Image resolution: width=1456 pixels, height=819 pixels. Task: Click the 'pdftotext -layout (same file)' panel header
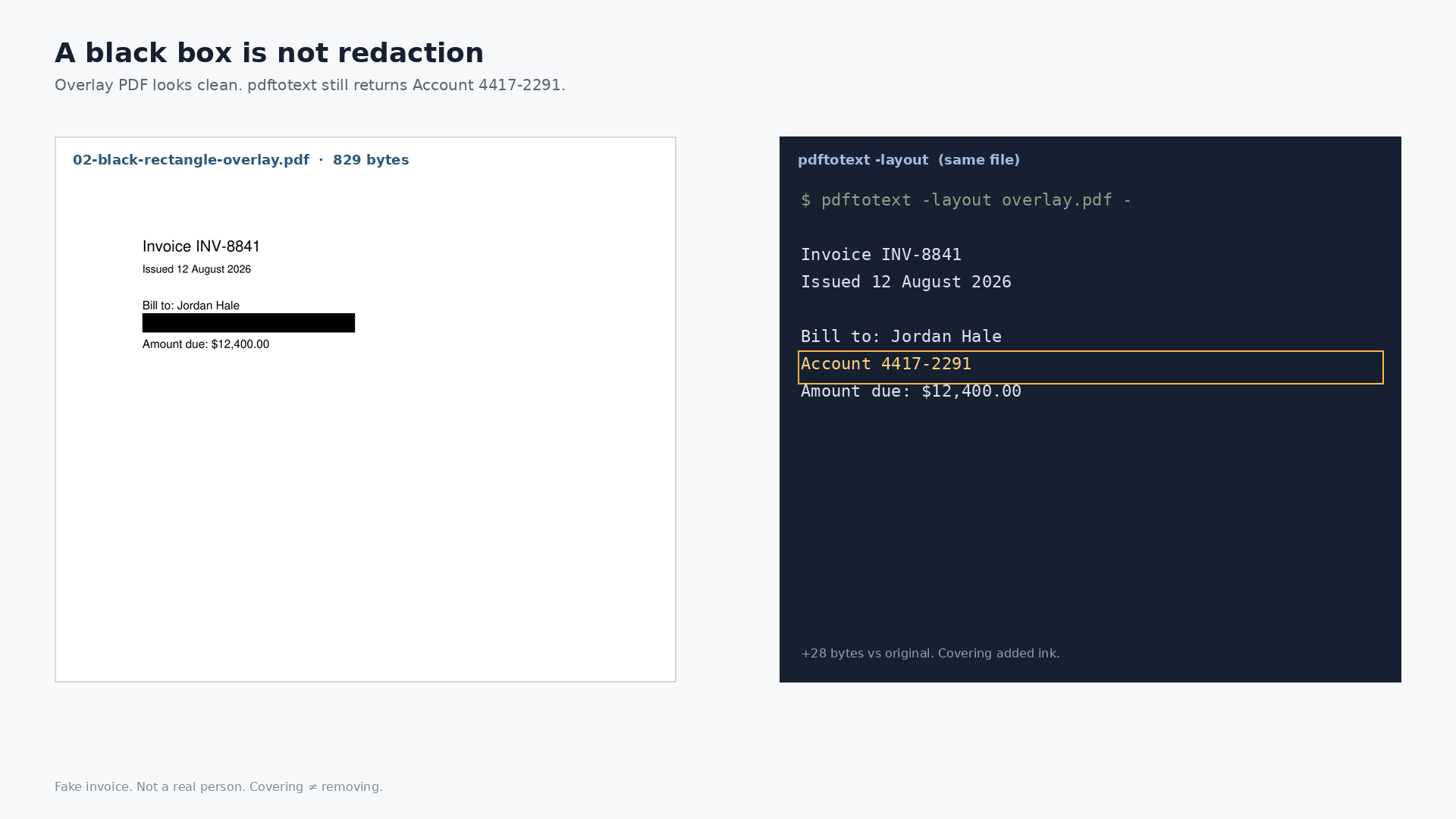tap(908, 160)
